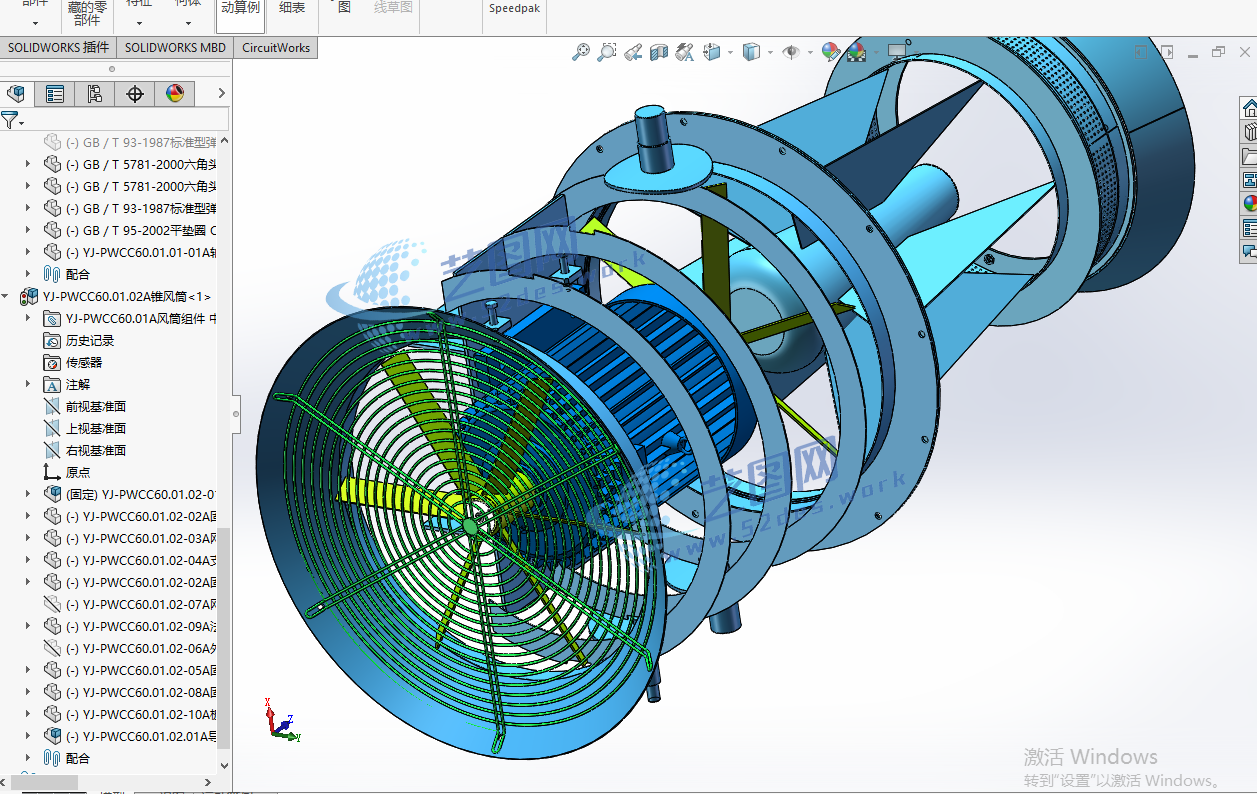Screen dimensions: 1257x794
Task: Open the File Explorer task pane icon
Action: click(1249, 155)
